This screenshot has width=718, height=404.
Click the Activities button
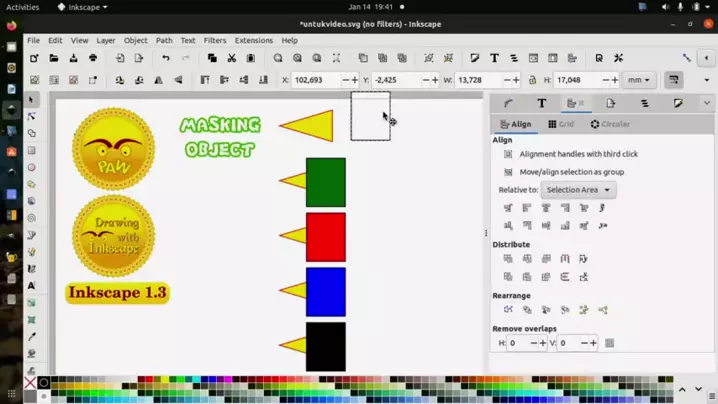tap(23, 7)
